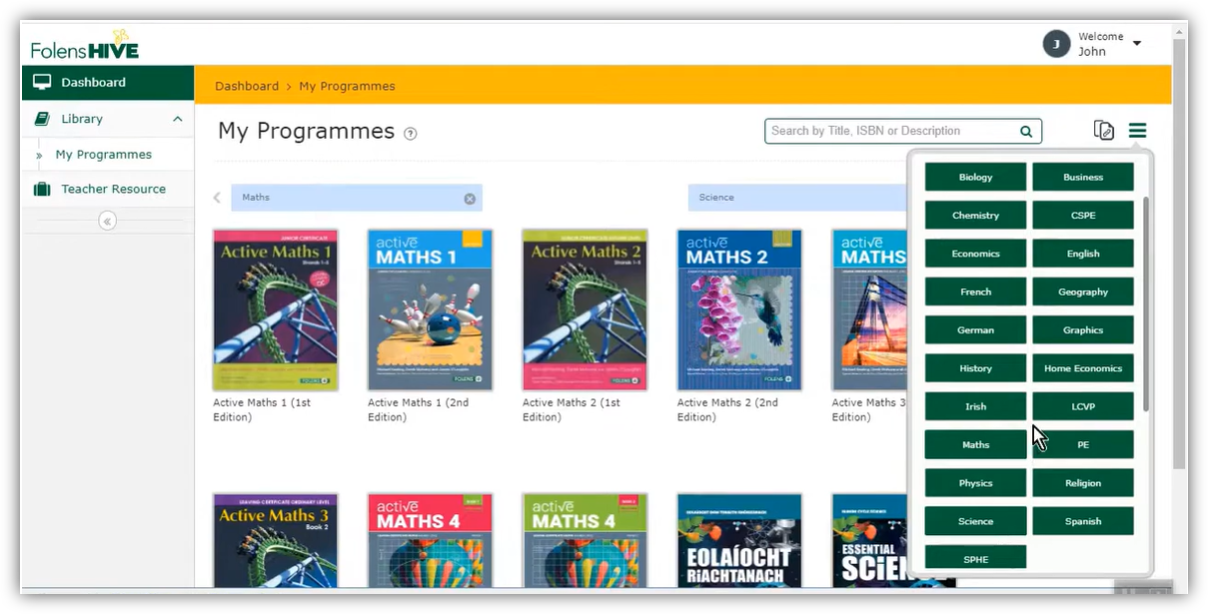Click the My Programmes breadcrumb
Image resolution: width=1208 pixels, height=614 pixels.
347,86
